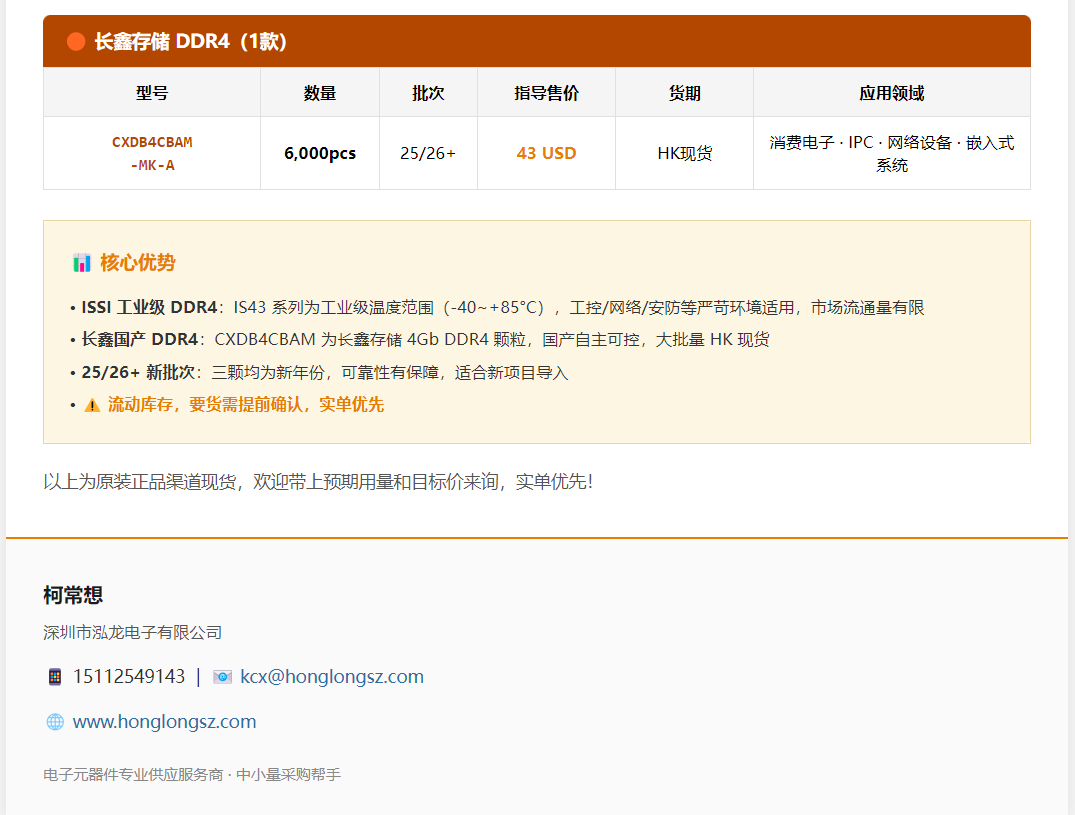
Task: Click the 6,000pcs quantity cell
Action: (320, 154)
